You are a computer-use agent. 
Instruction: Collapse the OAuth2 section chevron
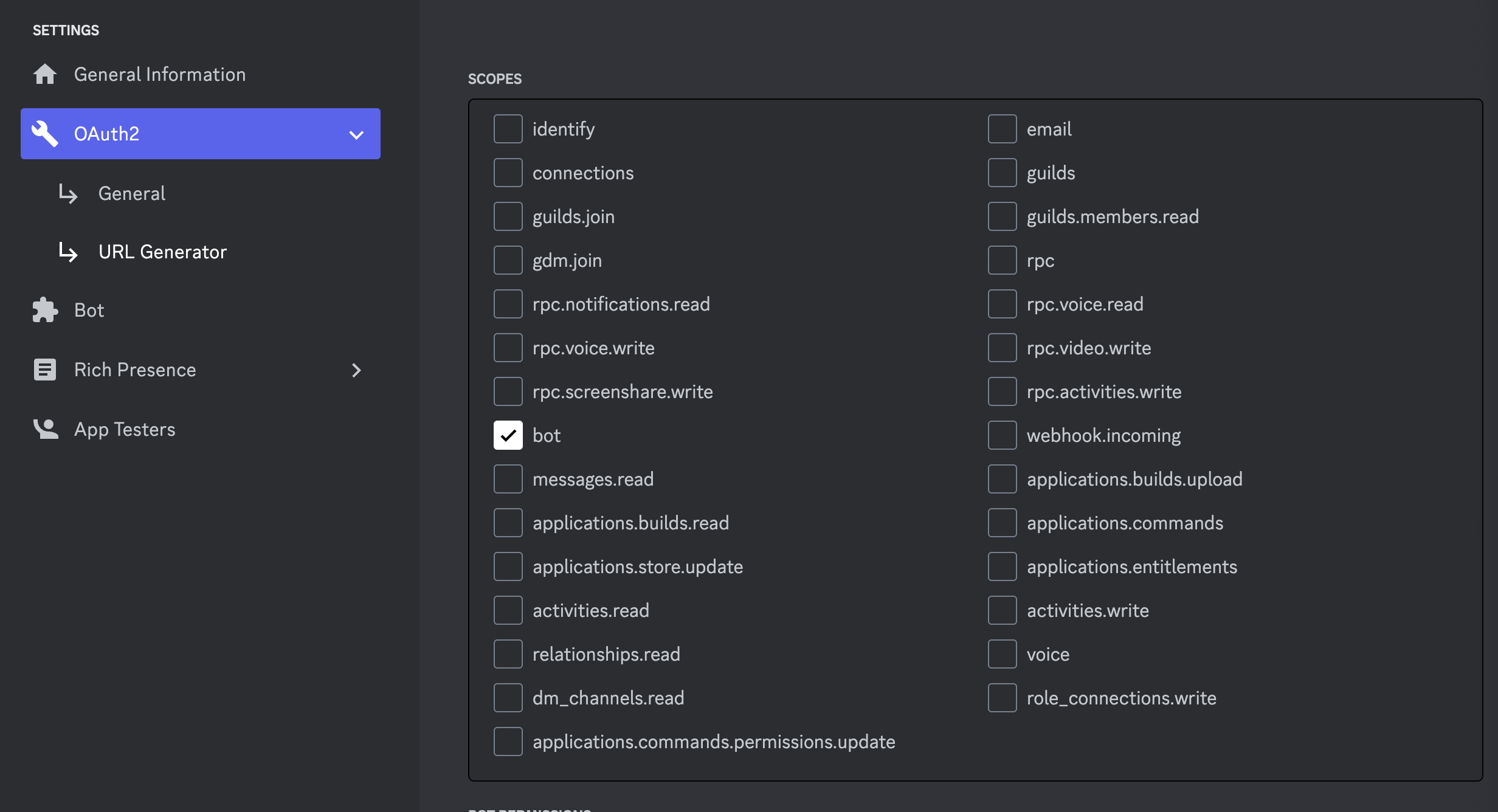(x=356, y=134)
